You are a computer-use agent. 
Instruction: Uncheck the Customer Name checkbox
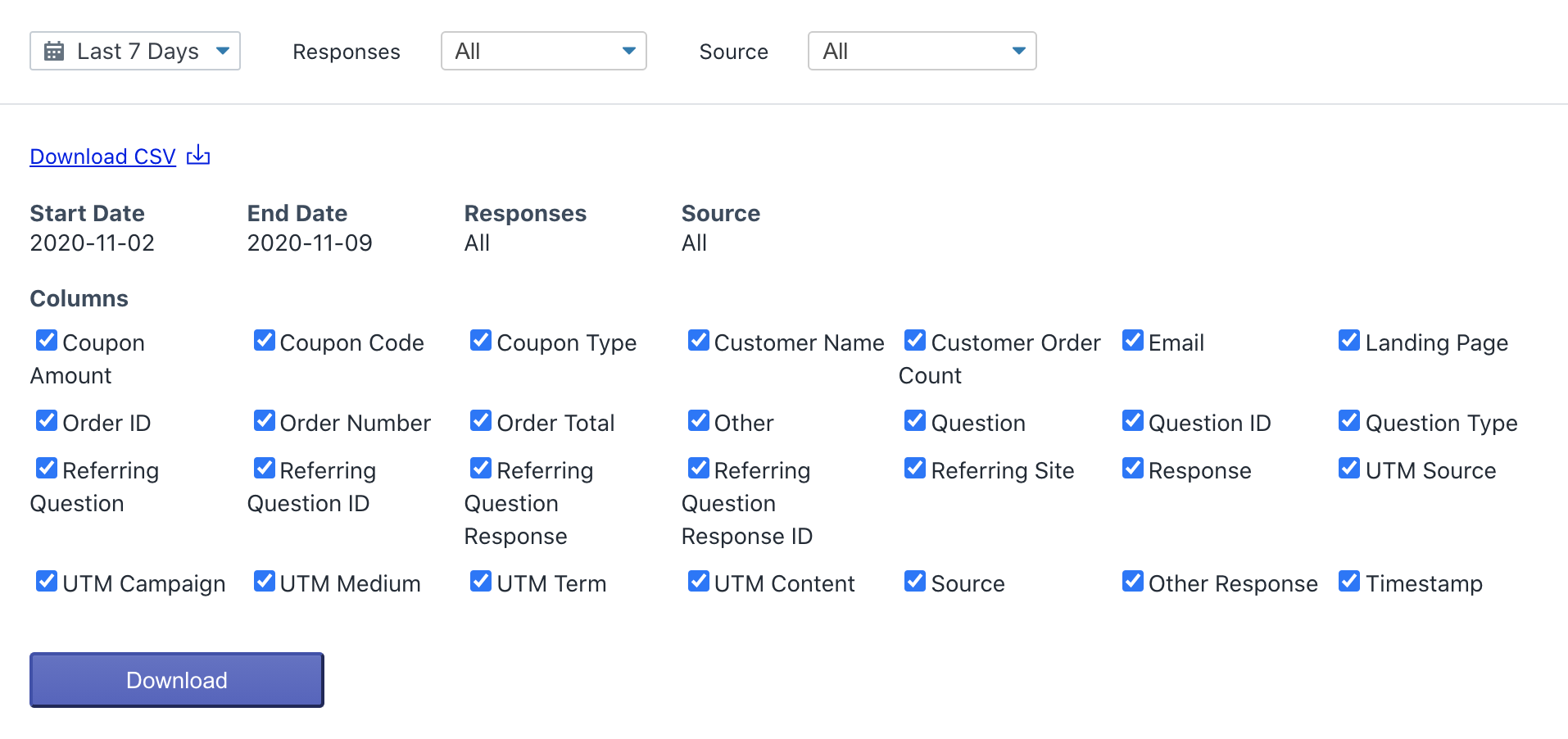coord(699,340)
